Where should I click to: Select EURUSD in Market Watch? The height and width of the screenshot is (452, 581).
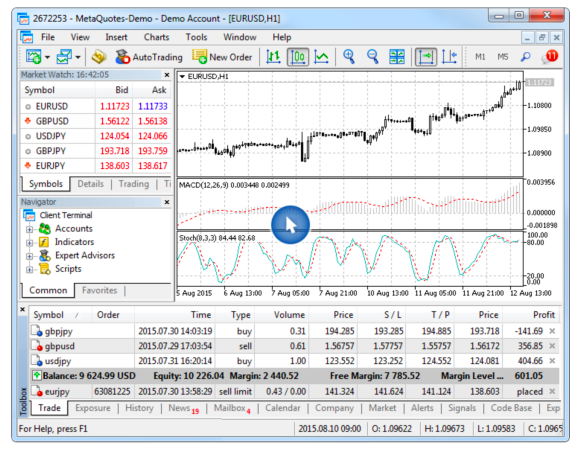(96, 106)
